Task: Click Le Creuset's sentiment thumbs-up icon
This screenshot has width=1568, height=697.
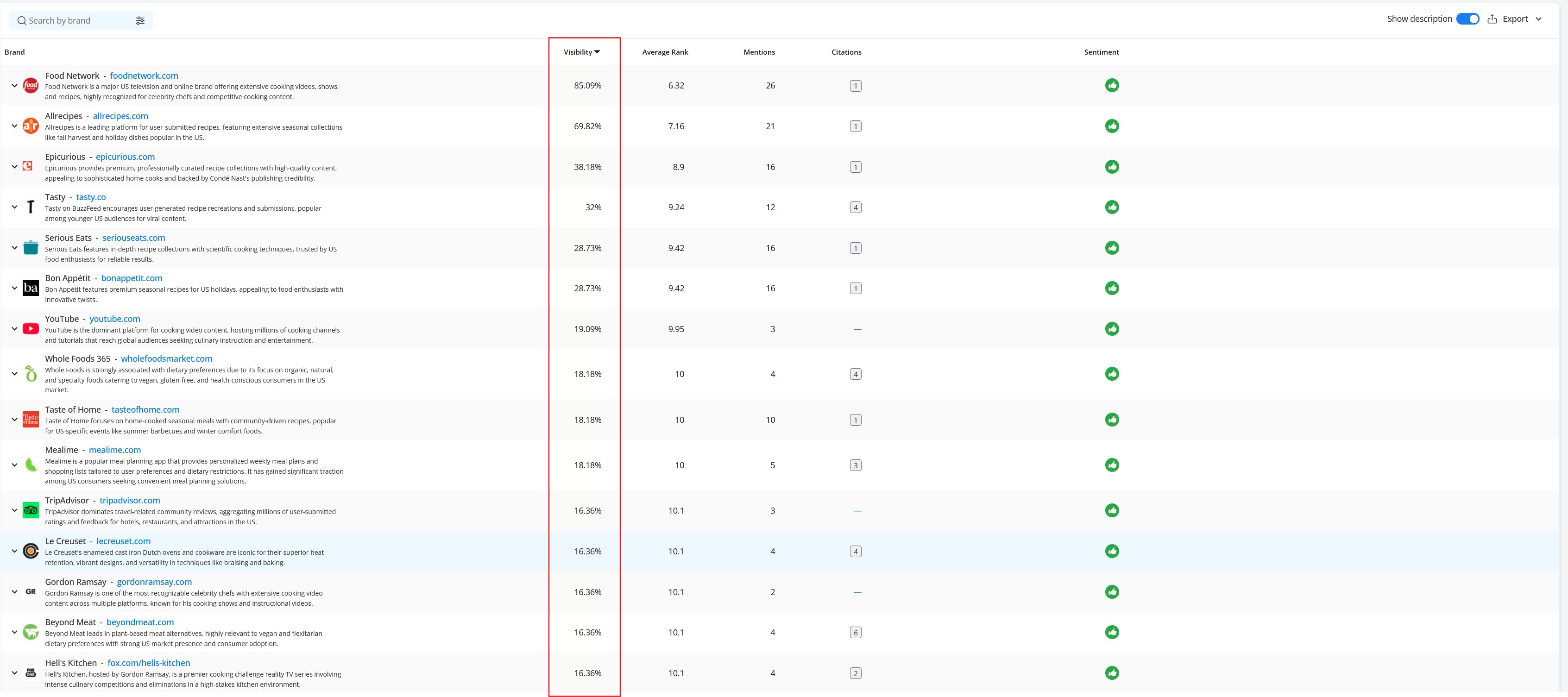Action: point(1112,551)
